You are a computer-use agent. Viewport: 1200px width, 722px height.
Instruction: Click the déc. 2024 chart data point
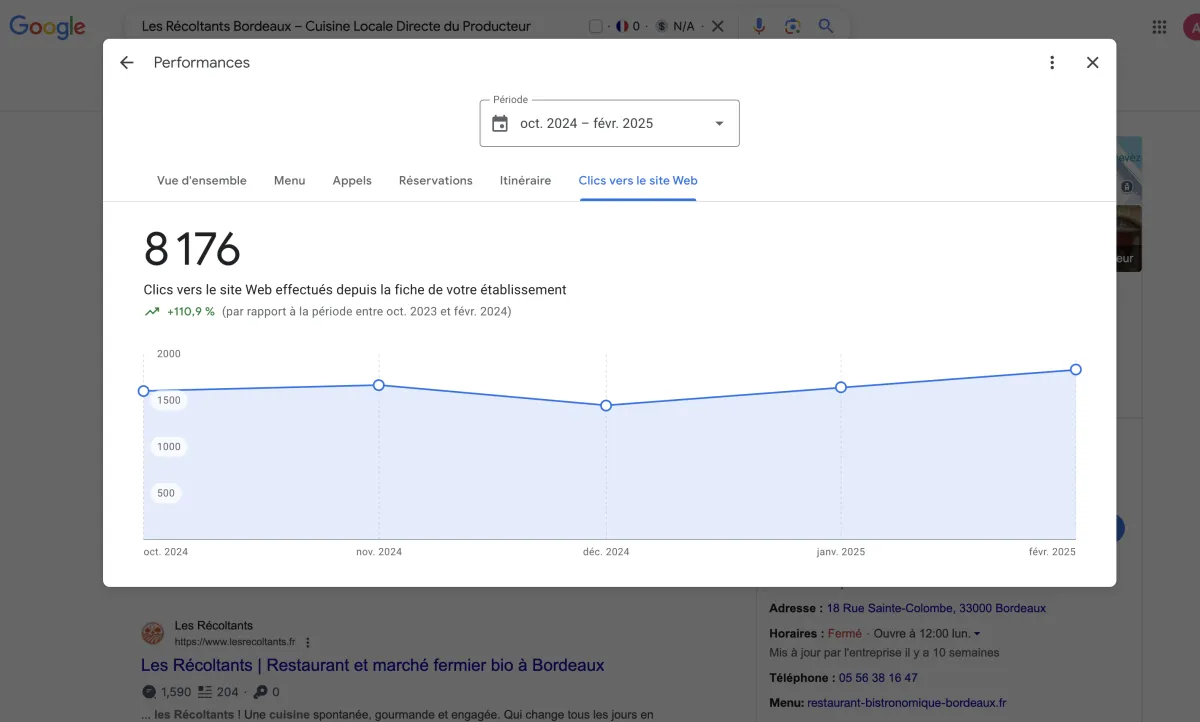606,406
